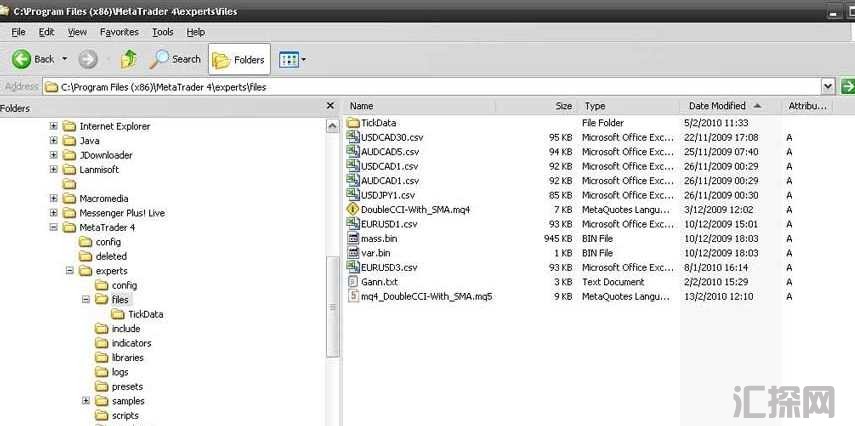This screenshot has height=426, width=855.
Task: Open the address bar dropdown arrow
Action: [827, 86]
